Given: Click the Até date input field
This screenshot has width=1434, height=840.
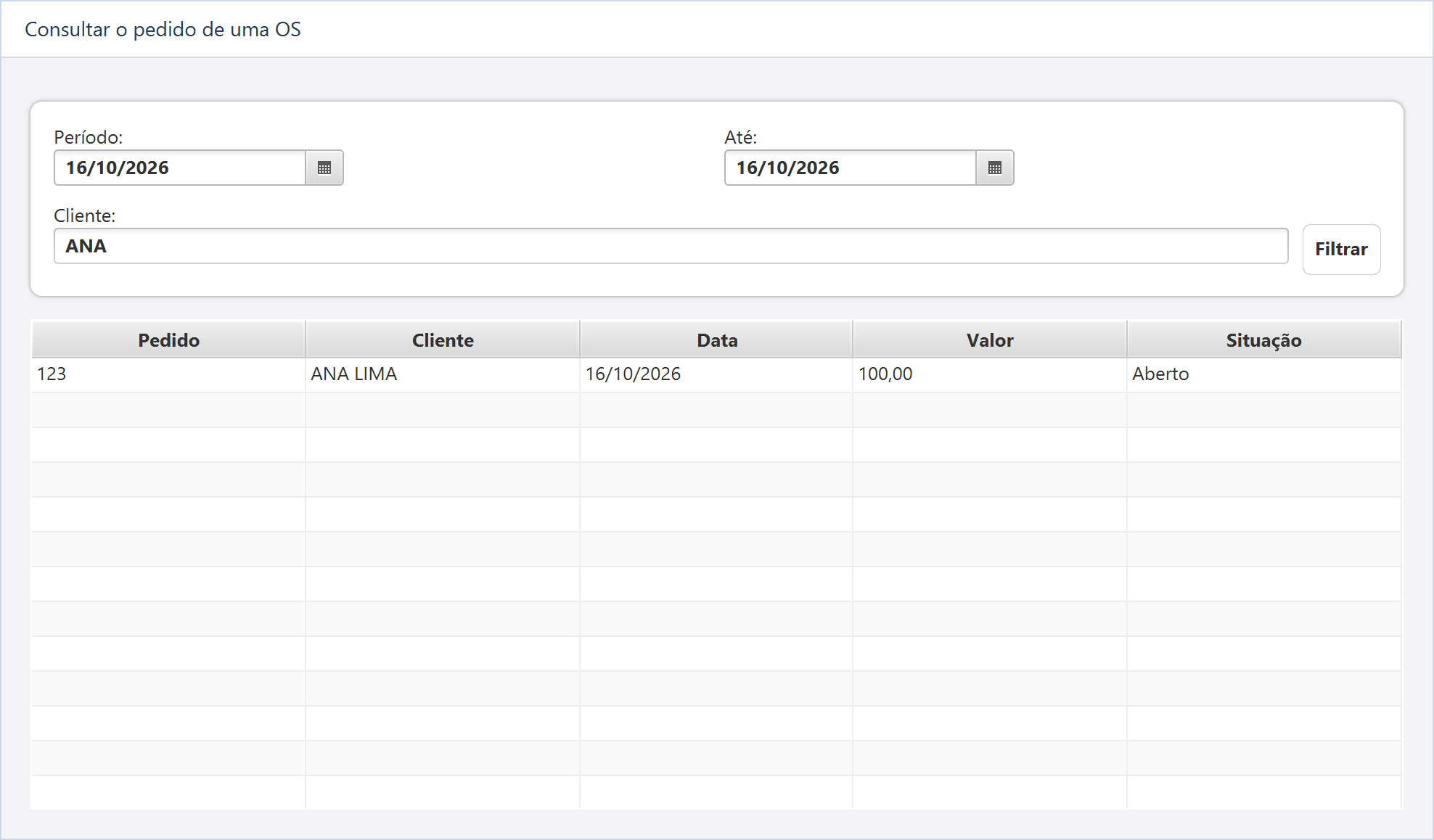Looking at the screenshot, I should coord(851,168).
